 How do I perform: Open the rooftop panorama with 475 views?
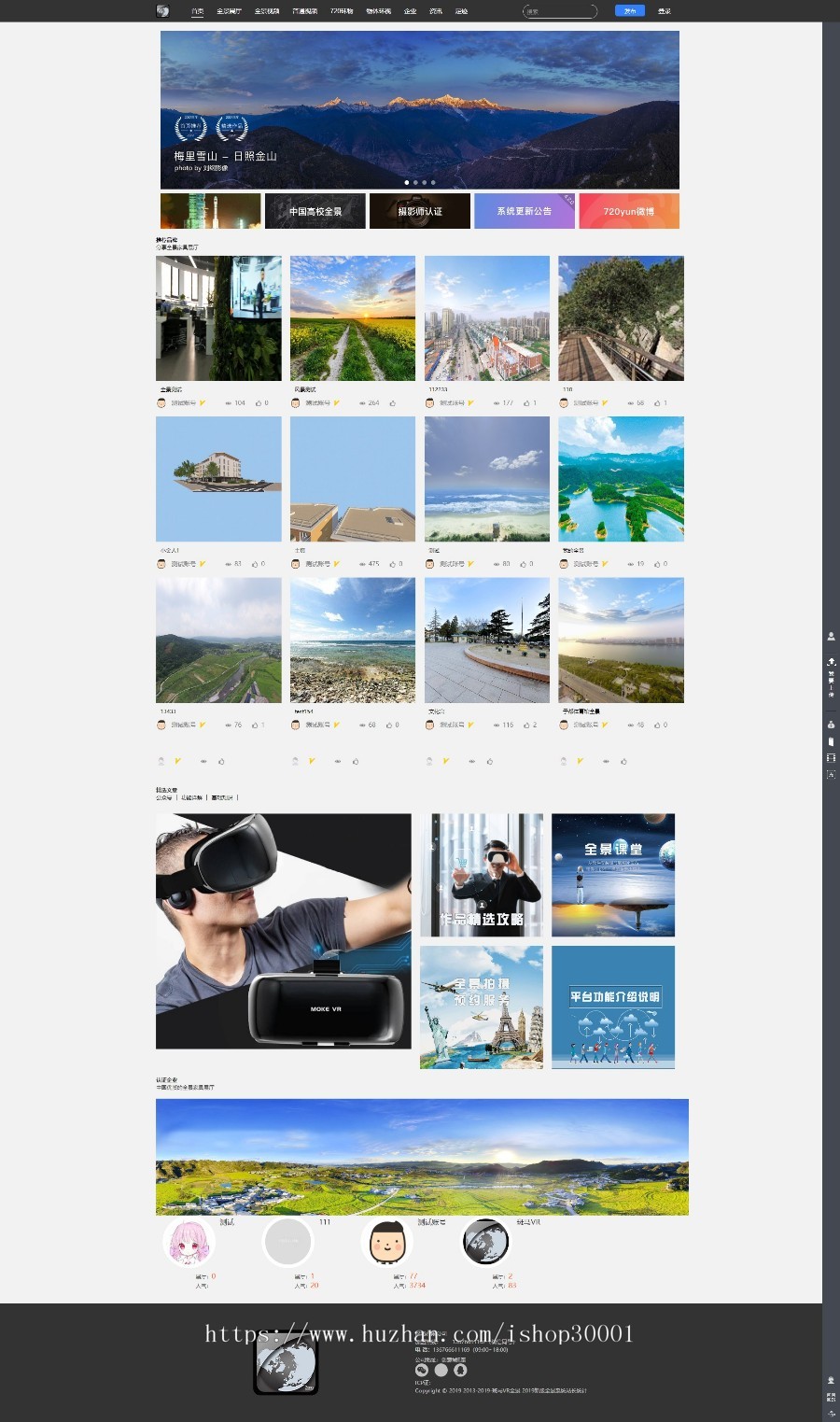pos(353,479)
